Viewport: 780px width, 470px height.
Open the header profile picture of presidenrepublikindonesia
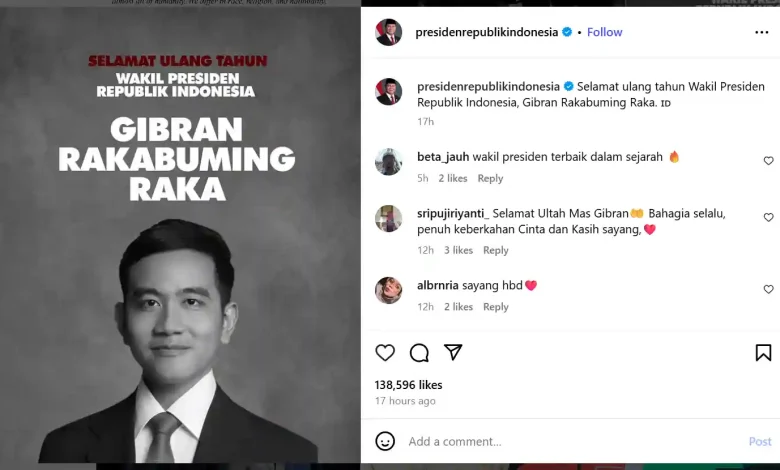(x=389, y=32)
